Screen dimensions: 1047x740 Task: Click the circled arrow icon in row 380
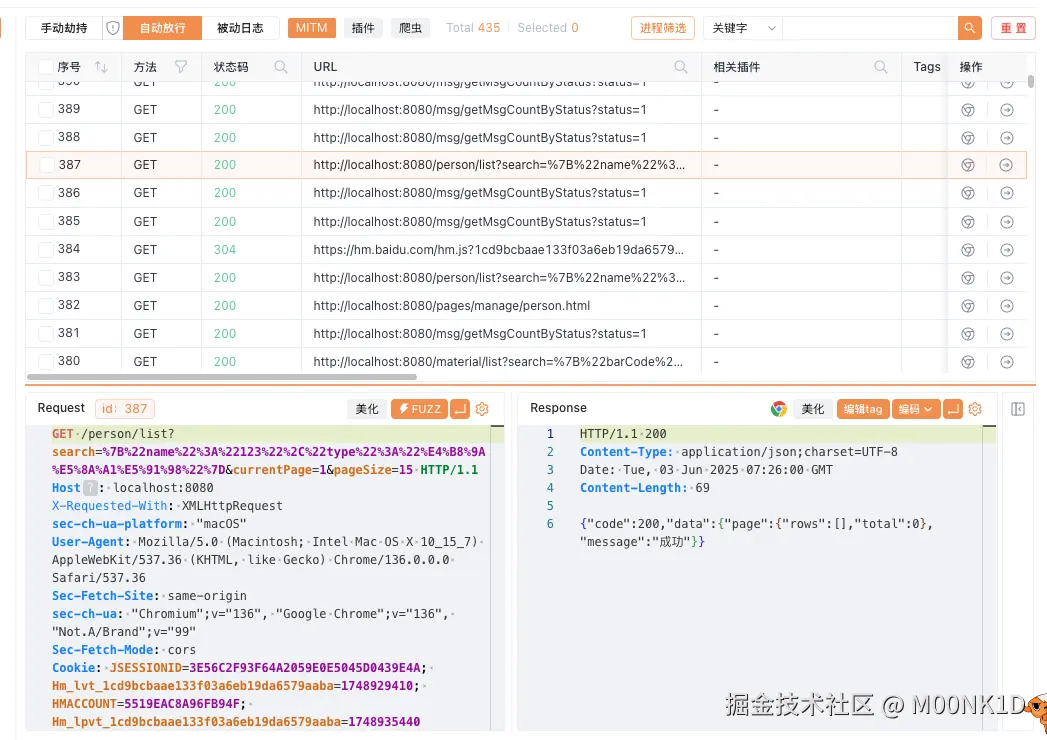click(1007, 362)
